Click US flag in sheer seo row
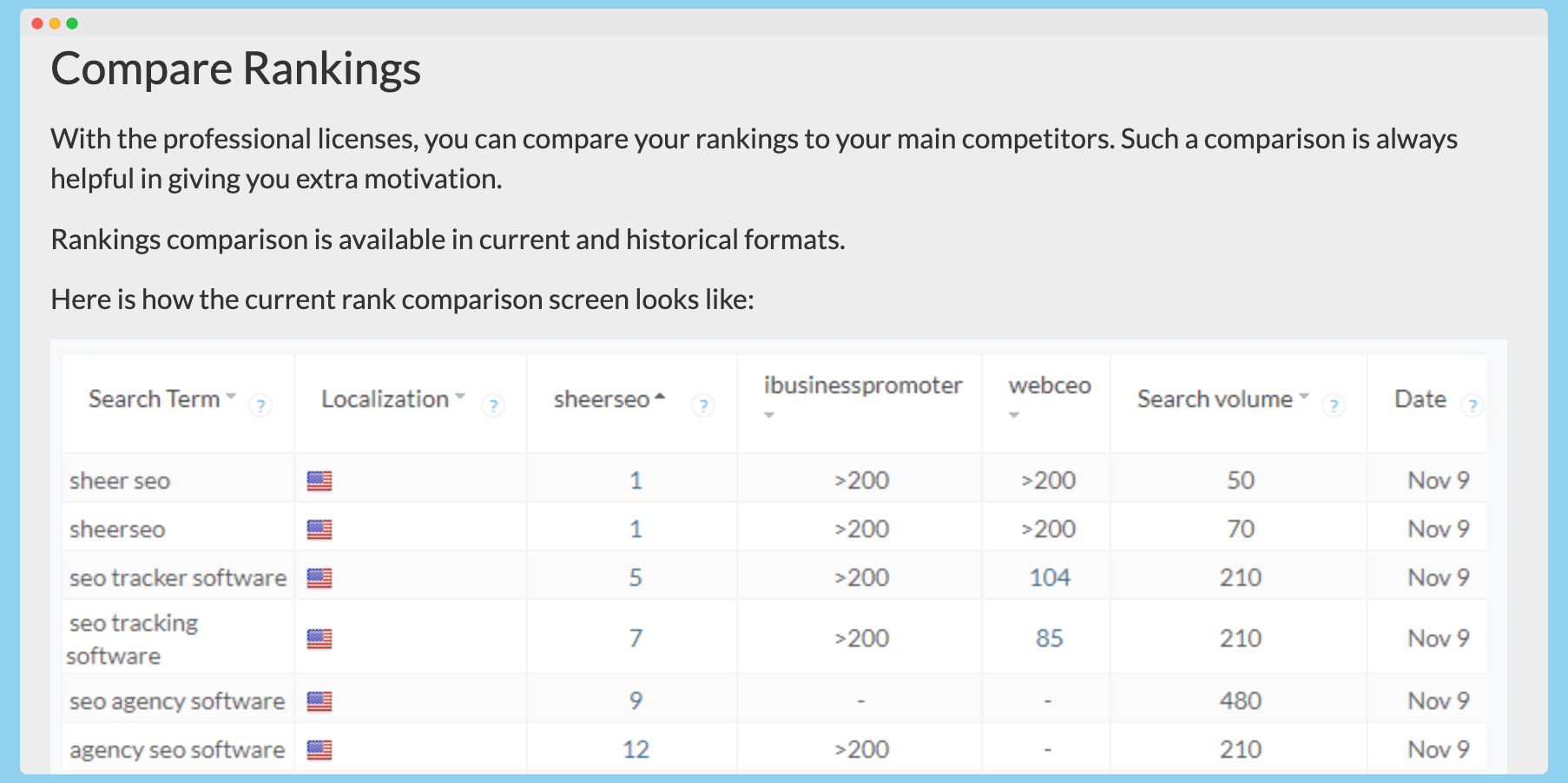This screenshot has width=1568, height=783. coord(320,481)
